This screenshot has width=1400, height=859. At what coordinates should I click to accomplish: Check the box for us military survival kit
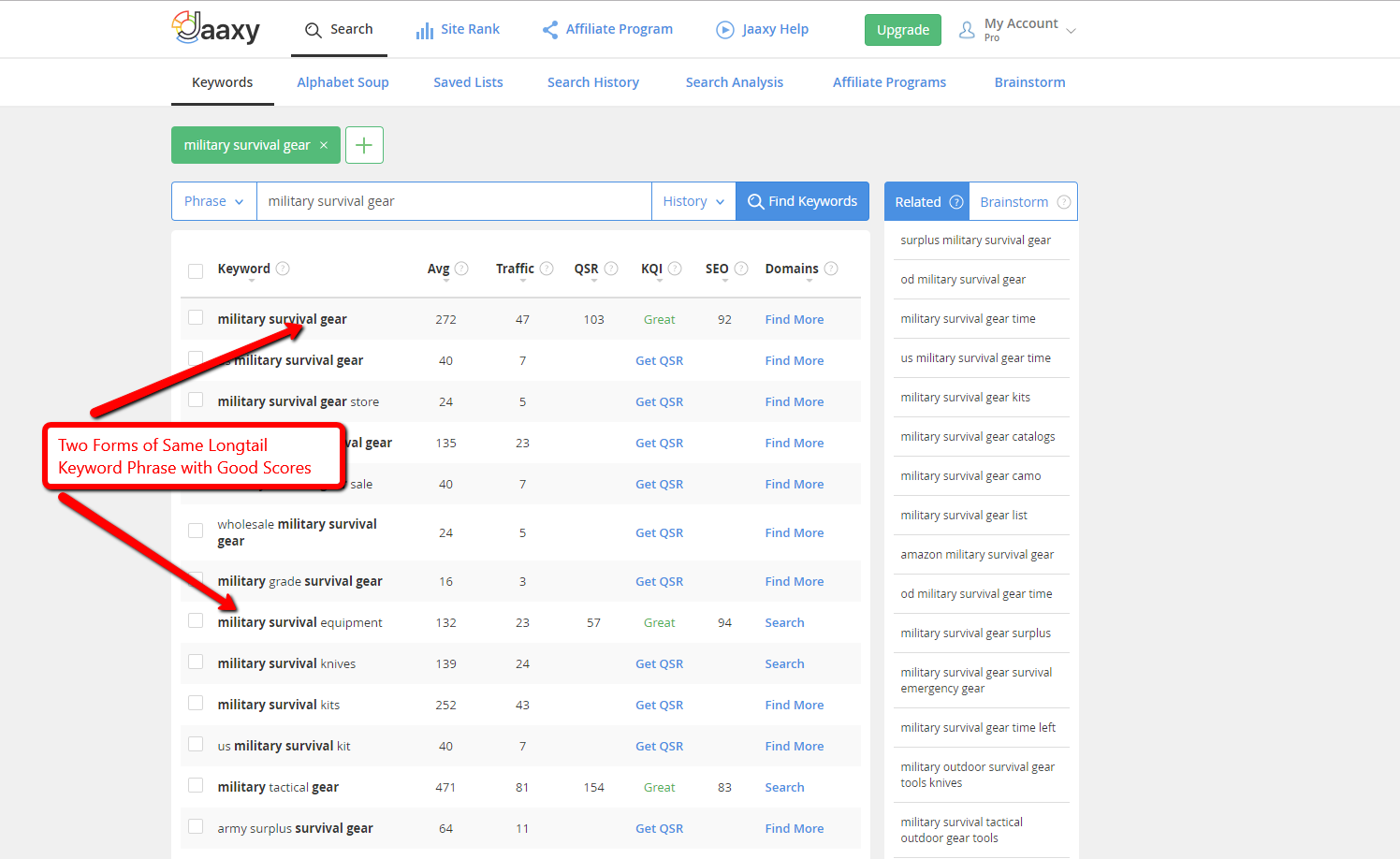[x=196, y=744]
